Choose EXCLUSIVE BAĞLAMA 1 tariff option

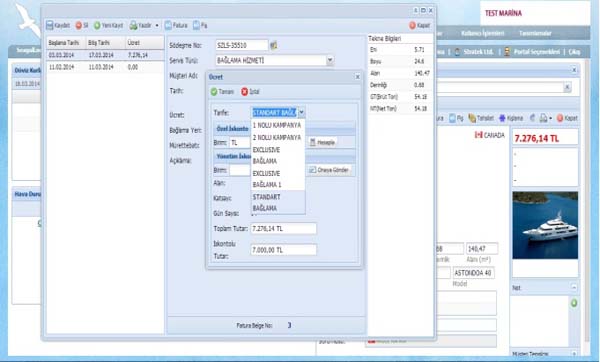click(x=277, y=179)
